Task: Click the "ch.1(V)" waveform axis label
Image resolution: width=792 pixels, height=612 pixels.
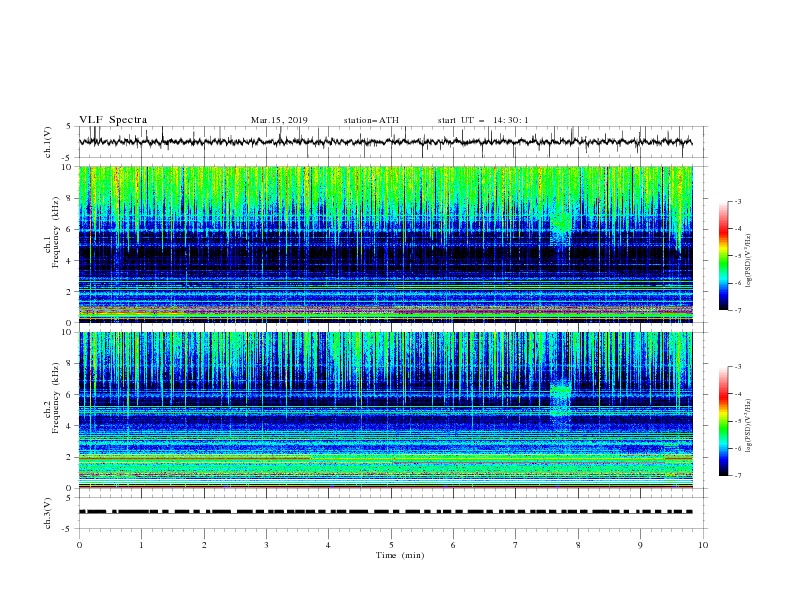Action: (x=48, y=142)
